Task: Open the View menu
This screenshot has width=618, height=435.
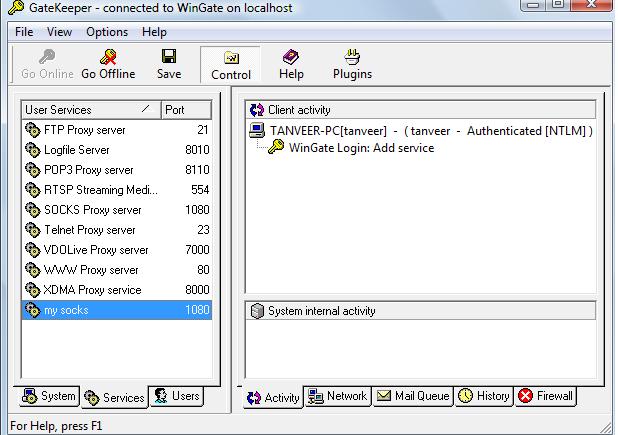Action: pyautogui.click(x=60, y=32)
